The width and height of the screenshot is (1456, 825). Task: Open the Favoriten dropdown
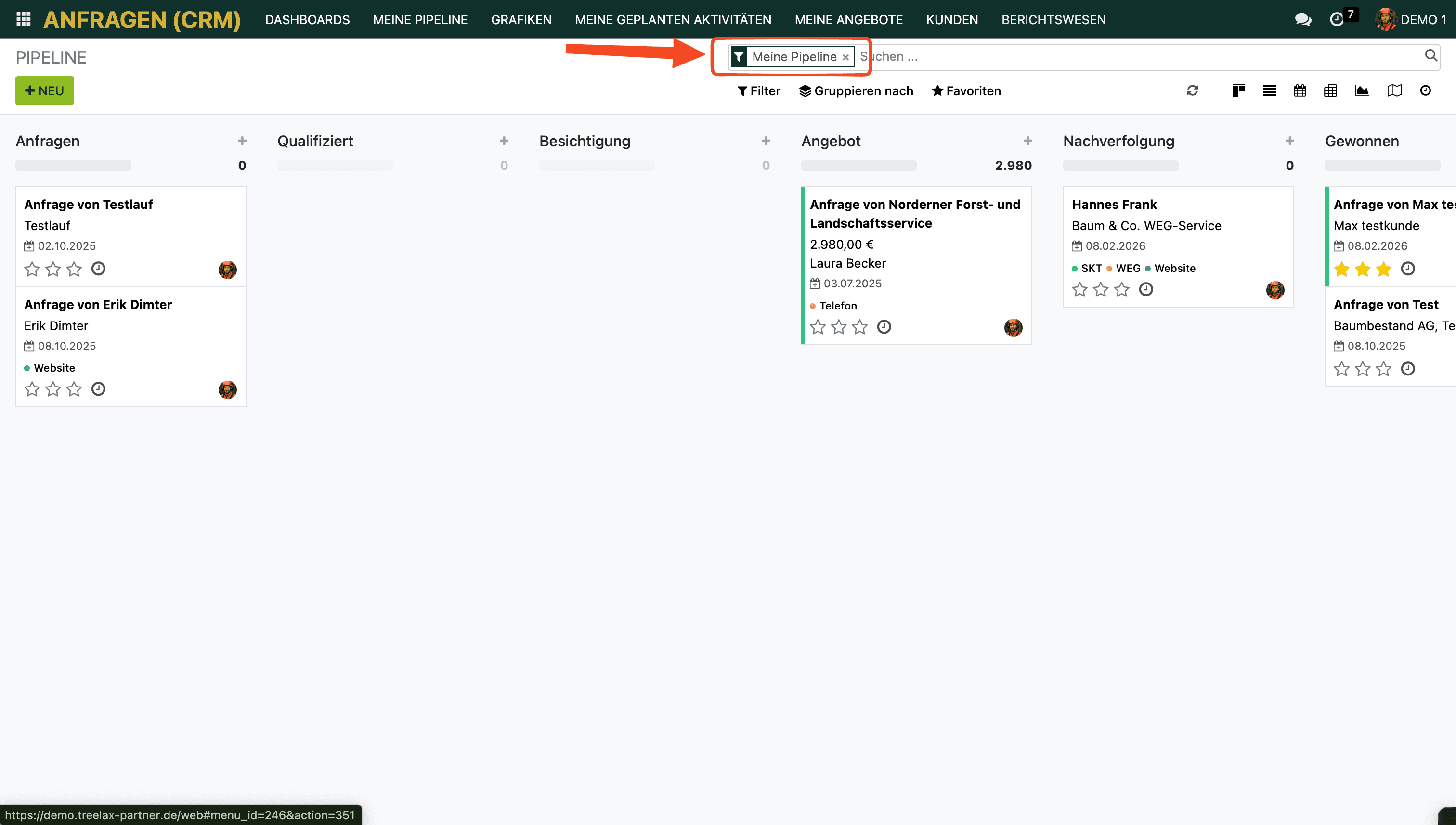pos(966,90)
